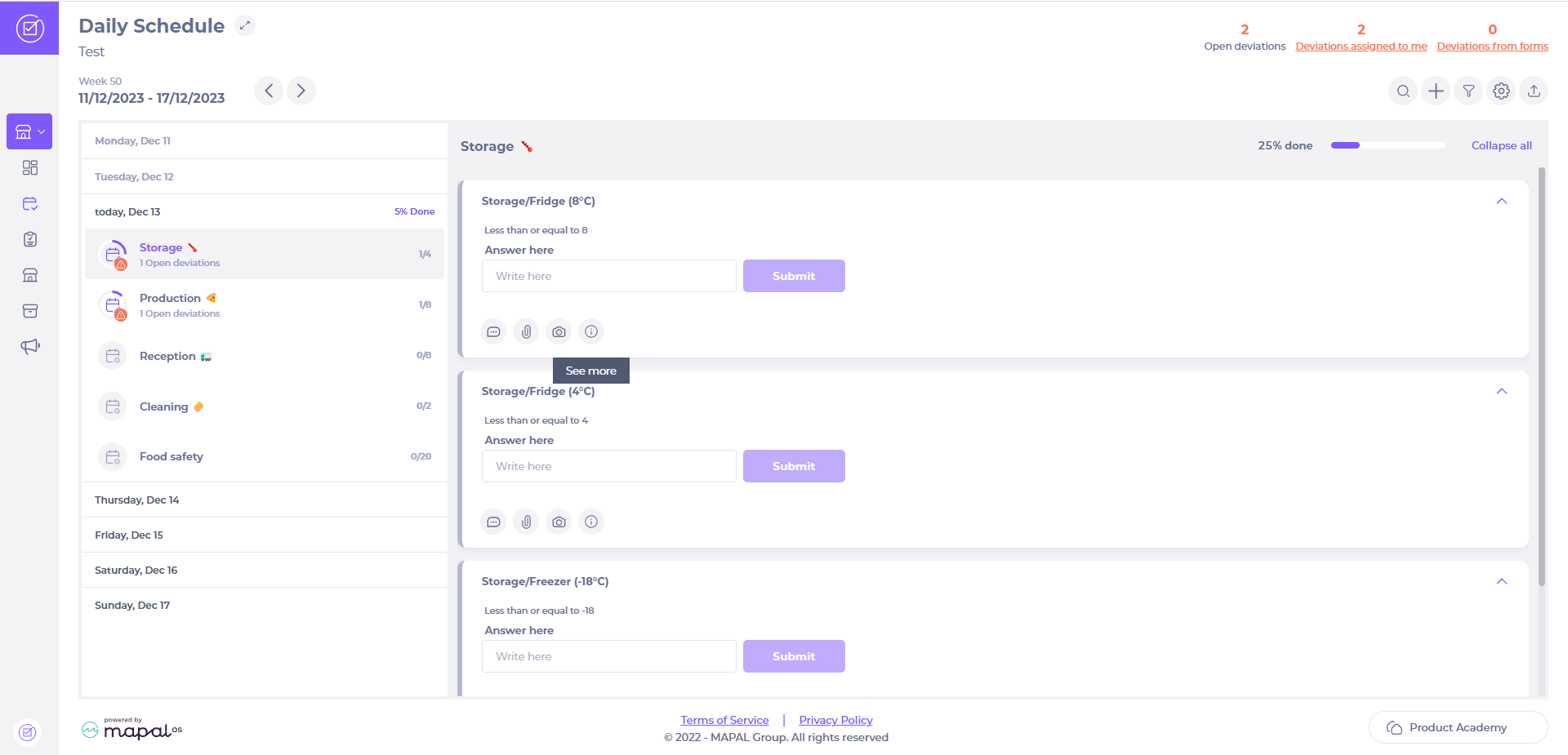Open Terms of Service
Image resolution: width=1568 pixels, height=755 pixels.
coord(724,720)
